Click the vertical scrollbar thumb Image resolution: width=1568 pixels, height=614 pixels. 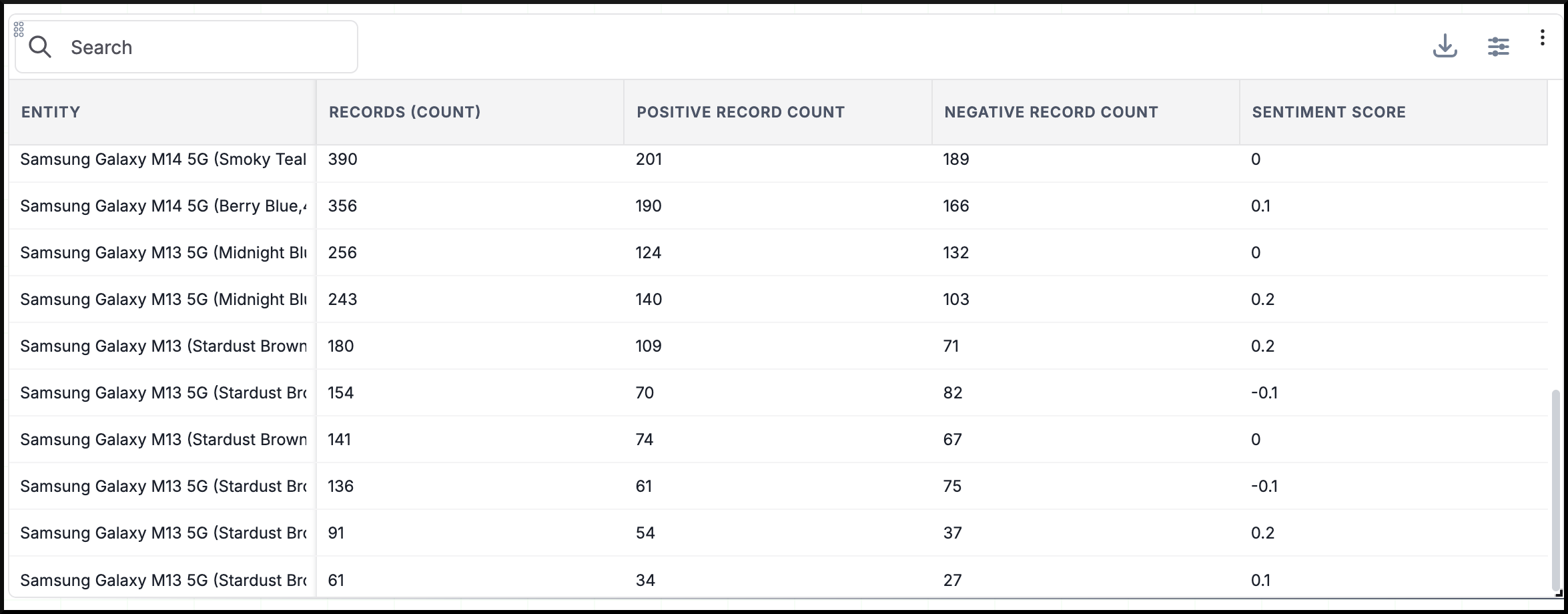click(x=1555, y=491)
